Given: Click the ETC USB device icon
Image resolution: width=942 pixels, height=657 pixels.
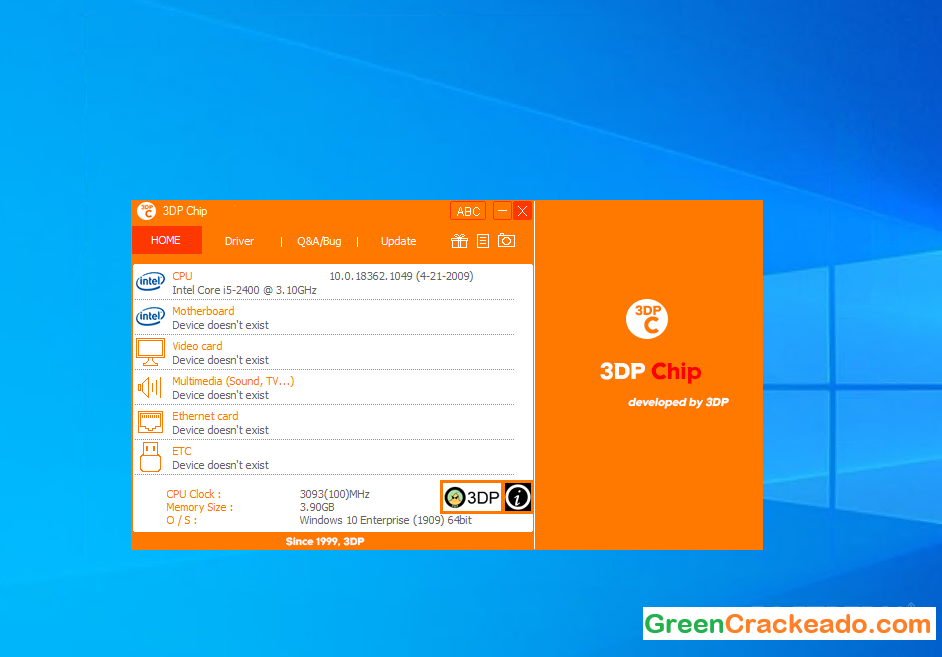Looking at the screenshot, I should pyautogui.click(x=150, y=457).
